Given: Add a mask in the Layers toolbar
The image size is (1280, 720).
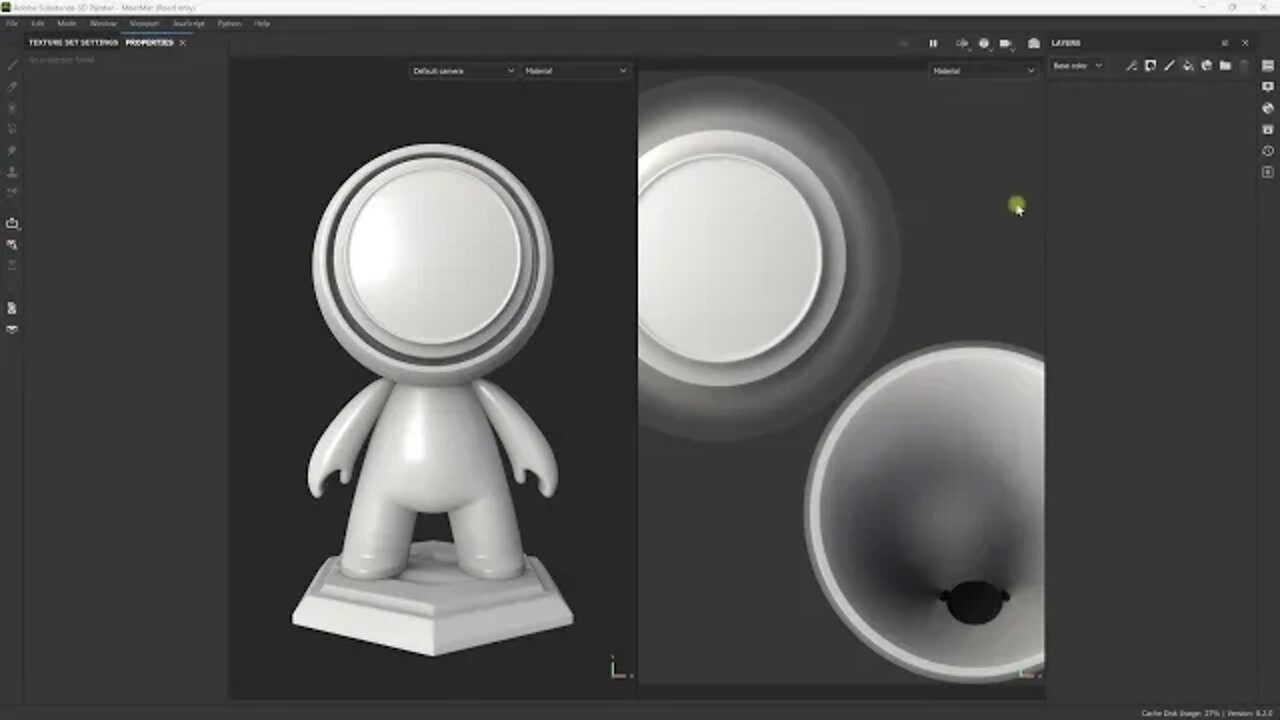Looking at the screenshot, I should (1150, 66).
